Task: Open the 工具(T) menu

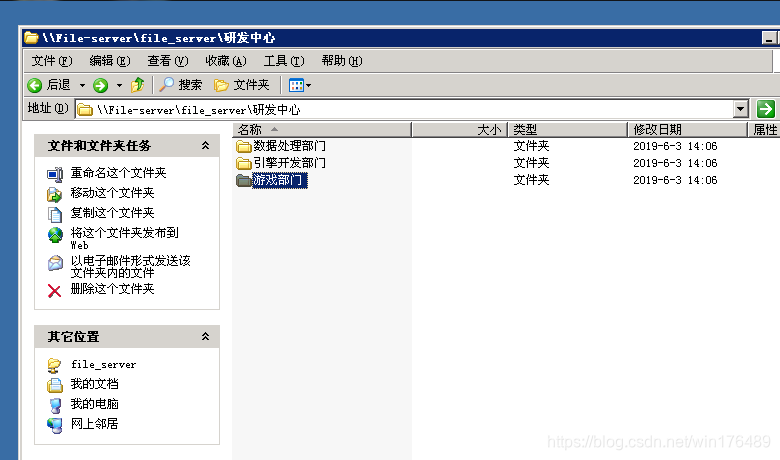Action: pyautogui.click(x=284, y=61)
